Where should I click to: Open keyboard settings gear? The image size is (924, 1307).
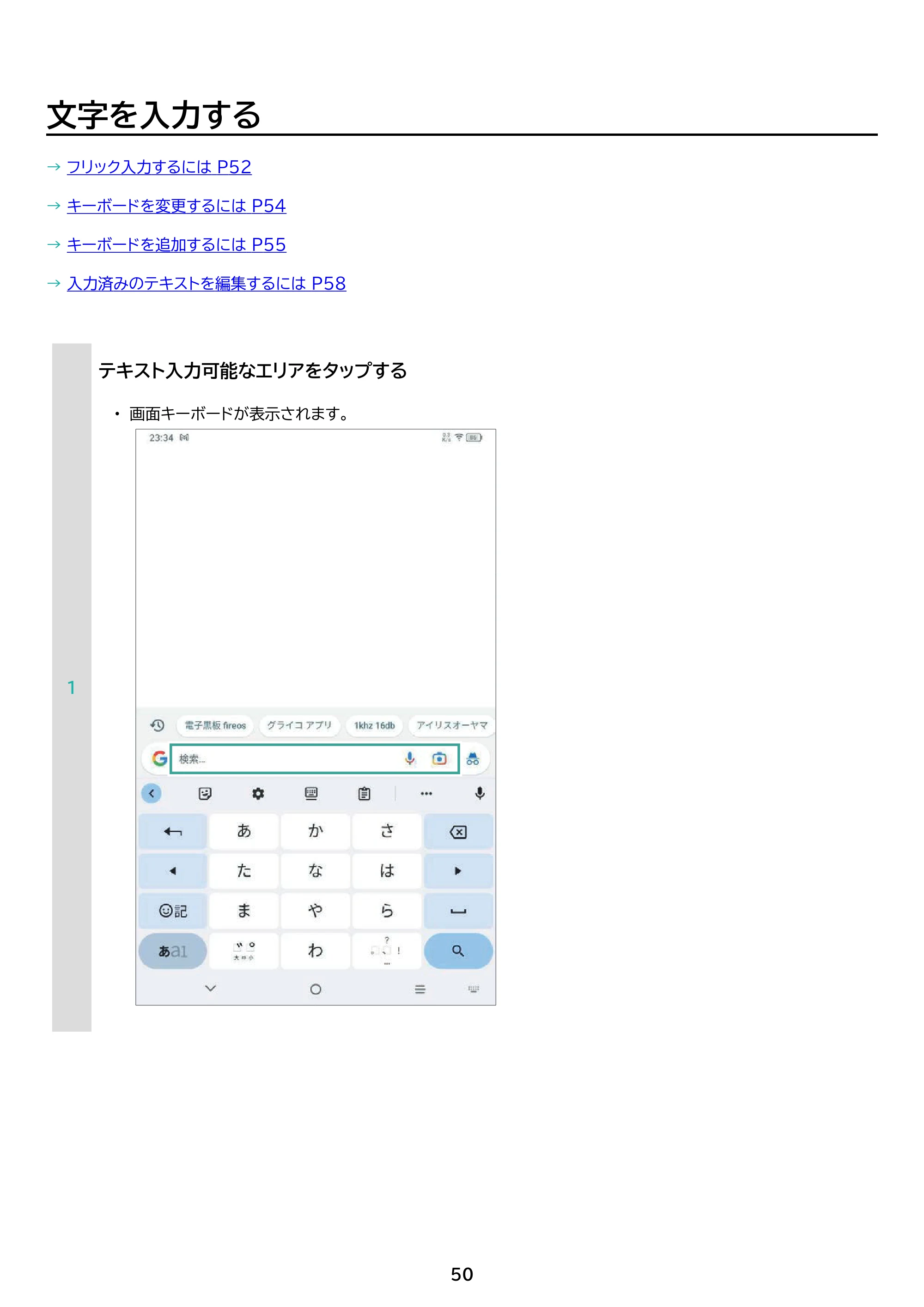258,794
